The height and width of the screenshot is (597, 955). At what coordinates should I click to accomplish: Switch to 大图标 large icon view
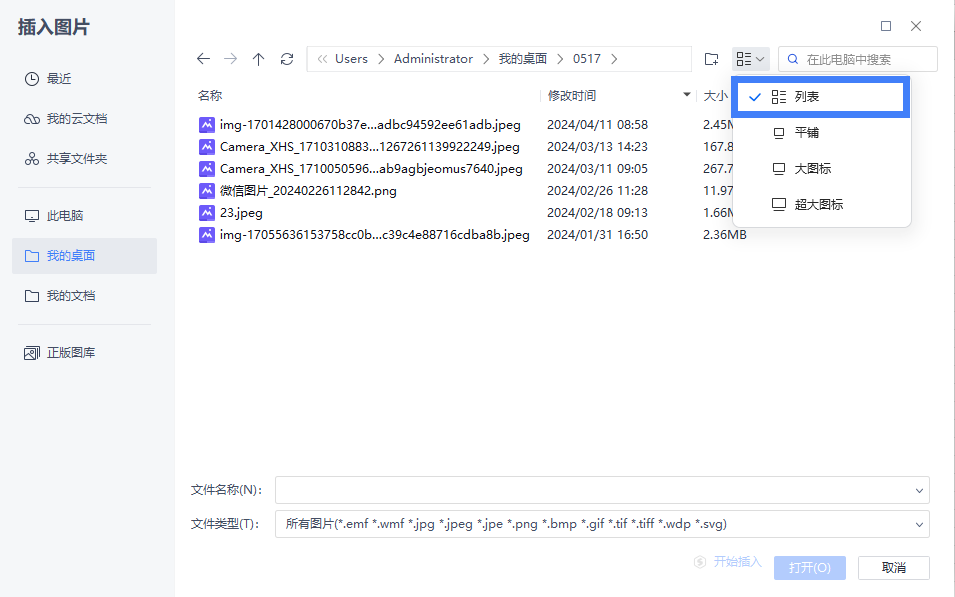(812, 168)
